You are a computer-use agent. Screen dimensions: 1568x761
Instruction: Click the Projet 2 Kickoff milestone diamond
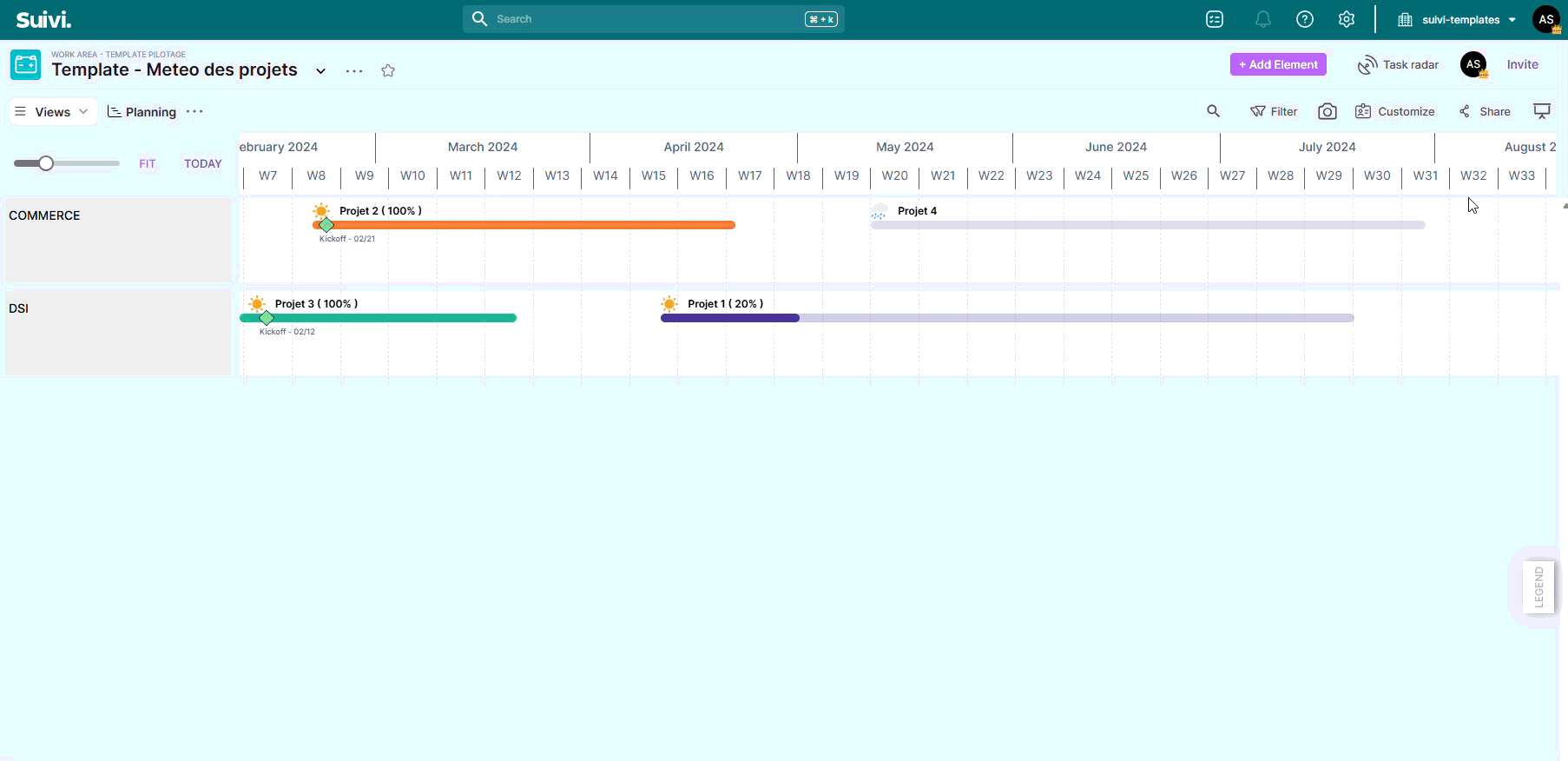[326, 225]
